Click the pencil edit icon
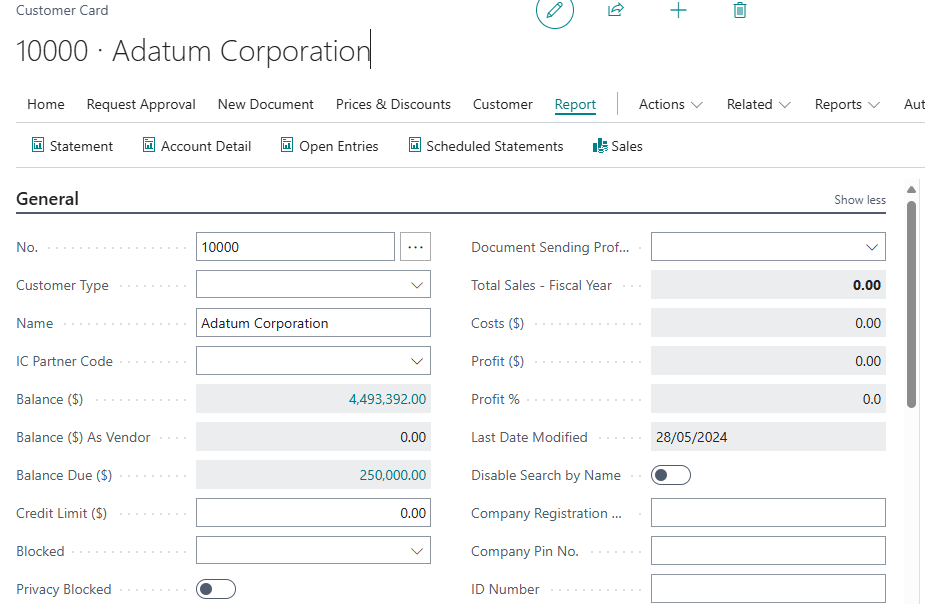The image size is (925, 604). (555, 10)
